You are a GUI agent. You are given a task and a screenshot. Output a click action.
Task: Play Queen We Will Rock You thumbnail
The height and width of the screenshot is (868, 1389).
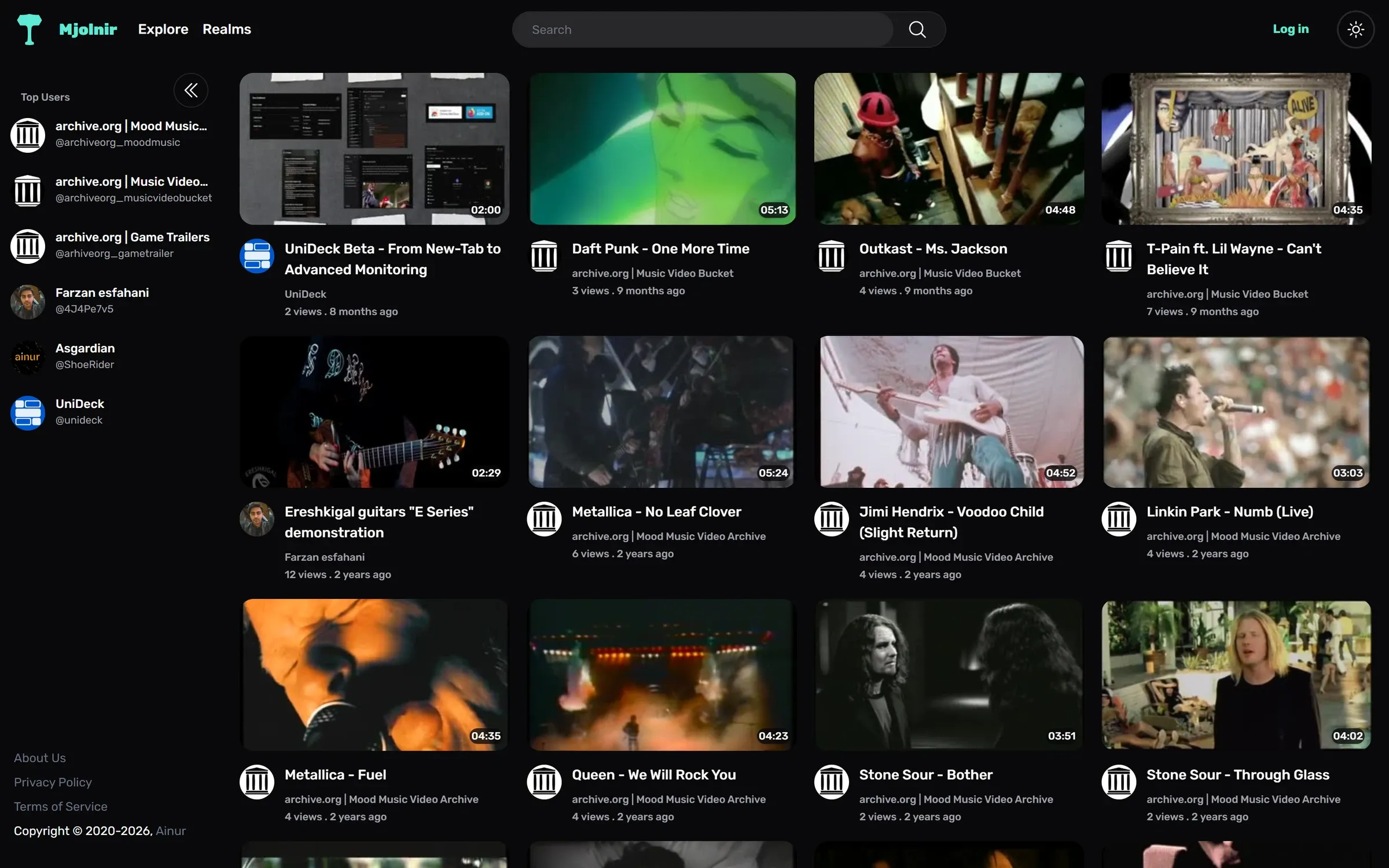662,675
